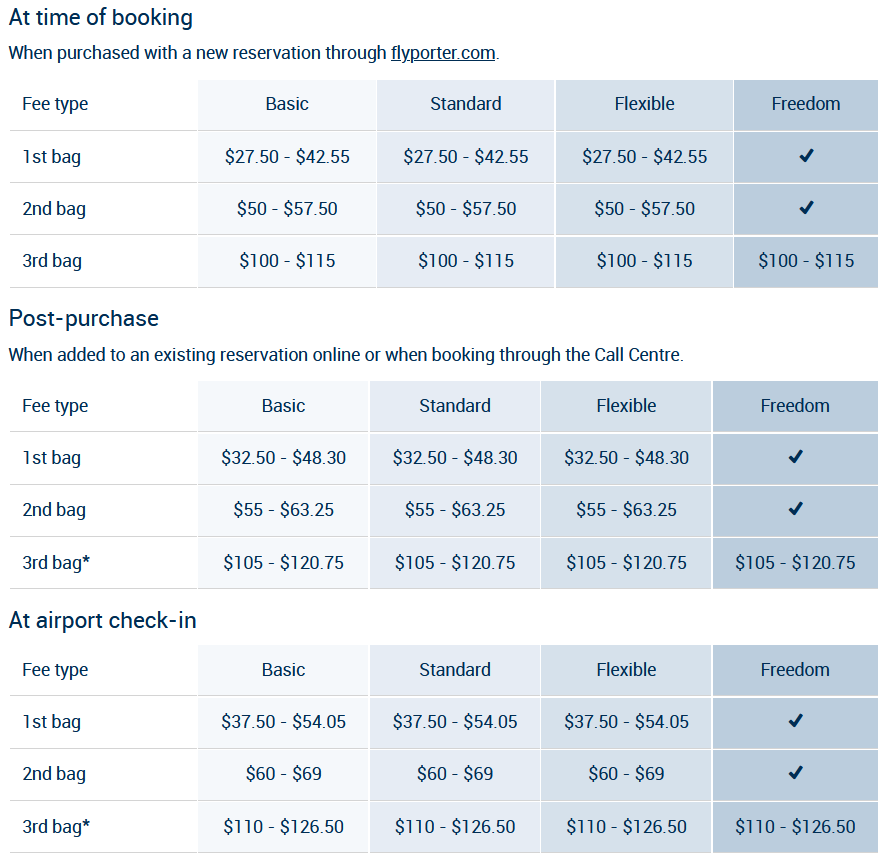Click Standard 2nd bag fee $55 - $63.25
Viewport: 884px width, 855px height.
point(455,510)
